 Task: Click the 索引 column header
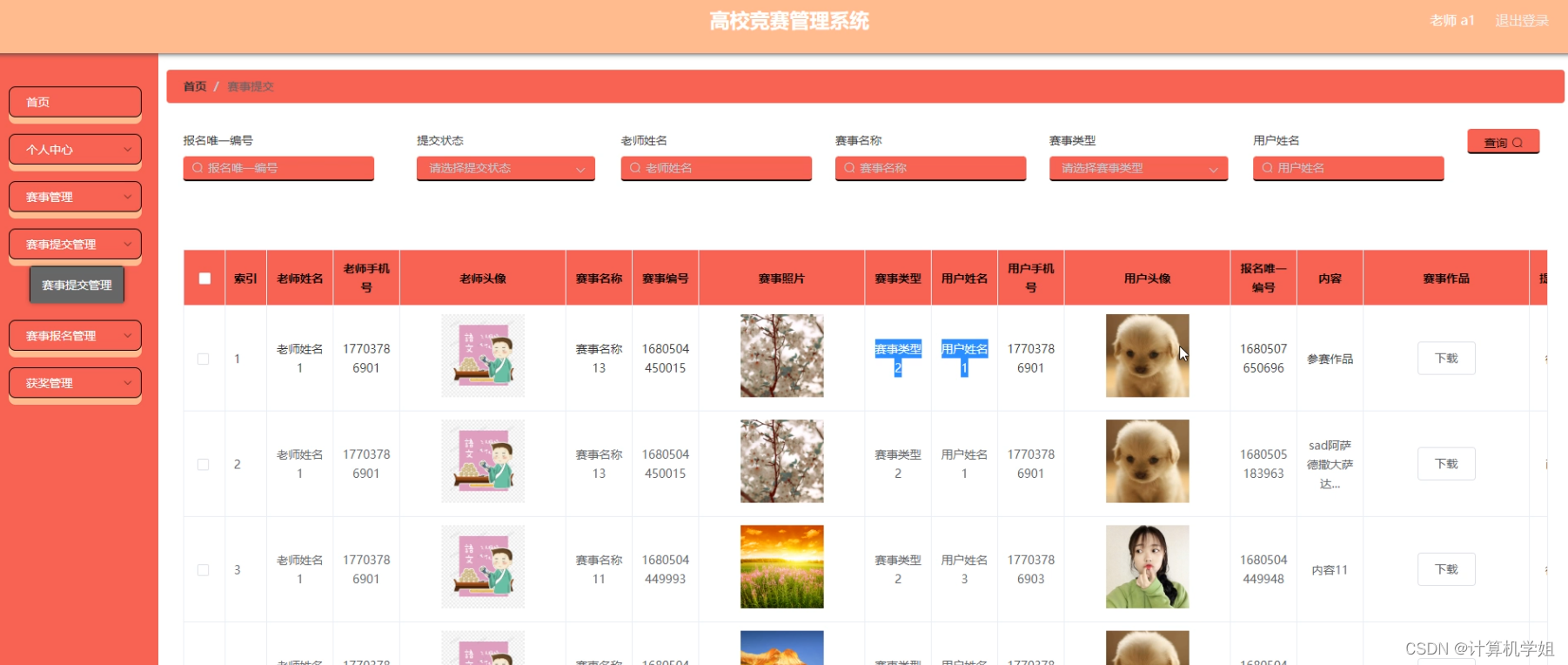(x=245, y=279)
